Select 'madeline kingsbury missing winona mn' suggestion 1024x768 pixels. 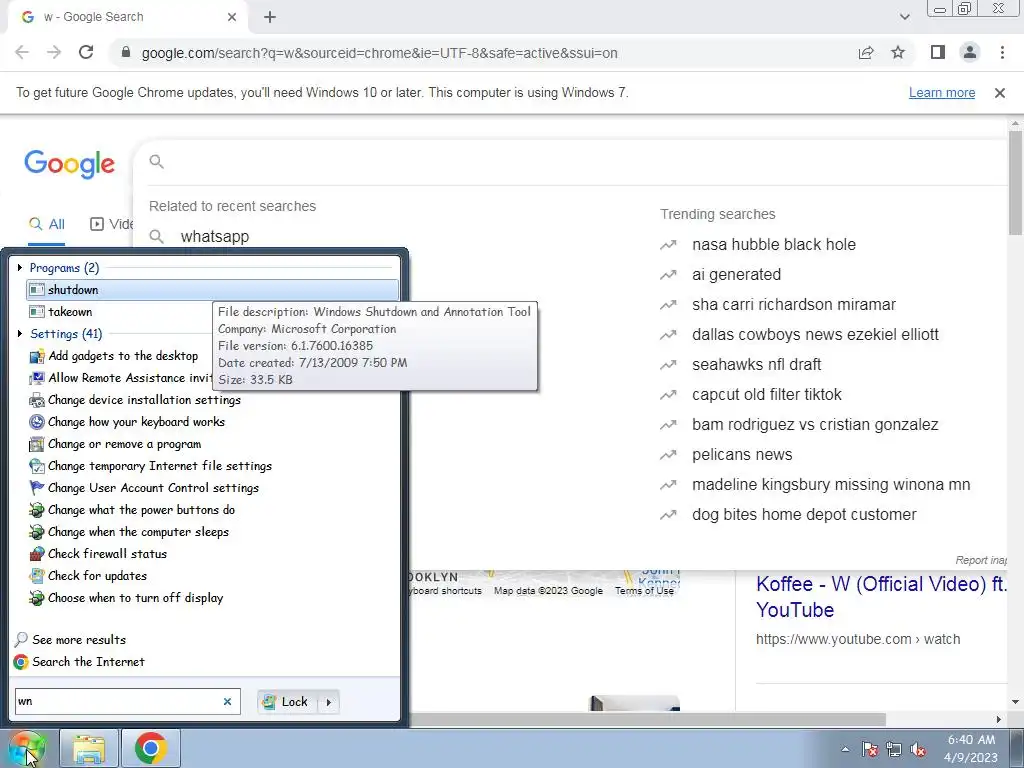[831, 485]
